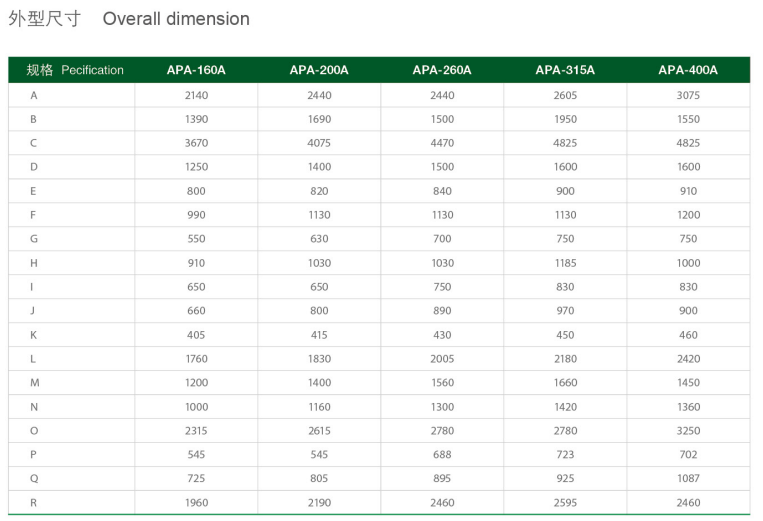The height and width of the screenshot is (521, 763).
Task: Select row label A
Action: coord(34,95)
